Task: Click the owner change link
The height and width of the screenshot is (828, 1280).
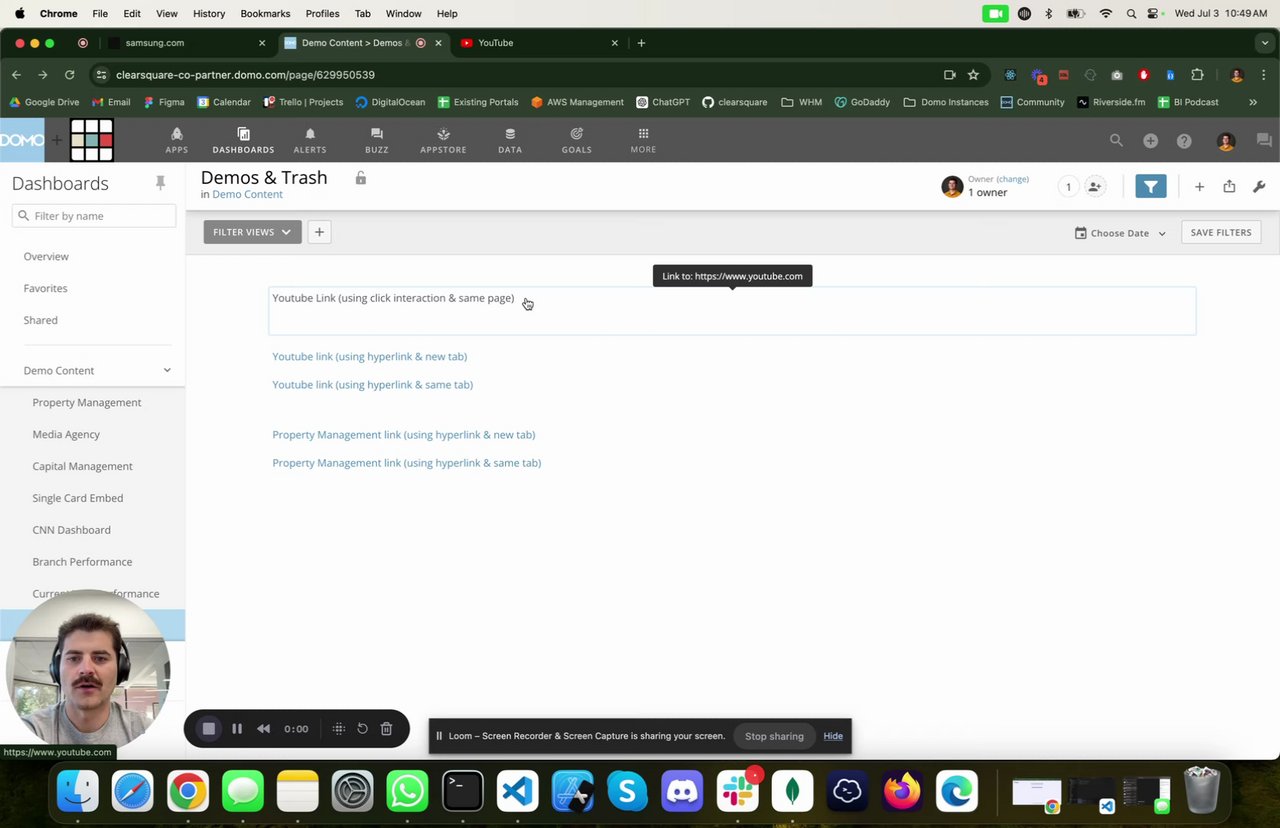Action: click(x=1013, y=179)
